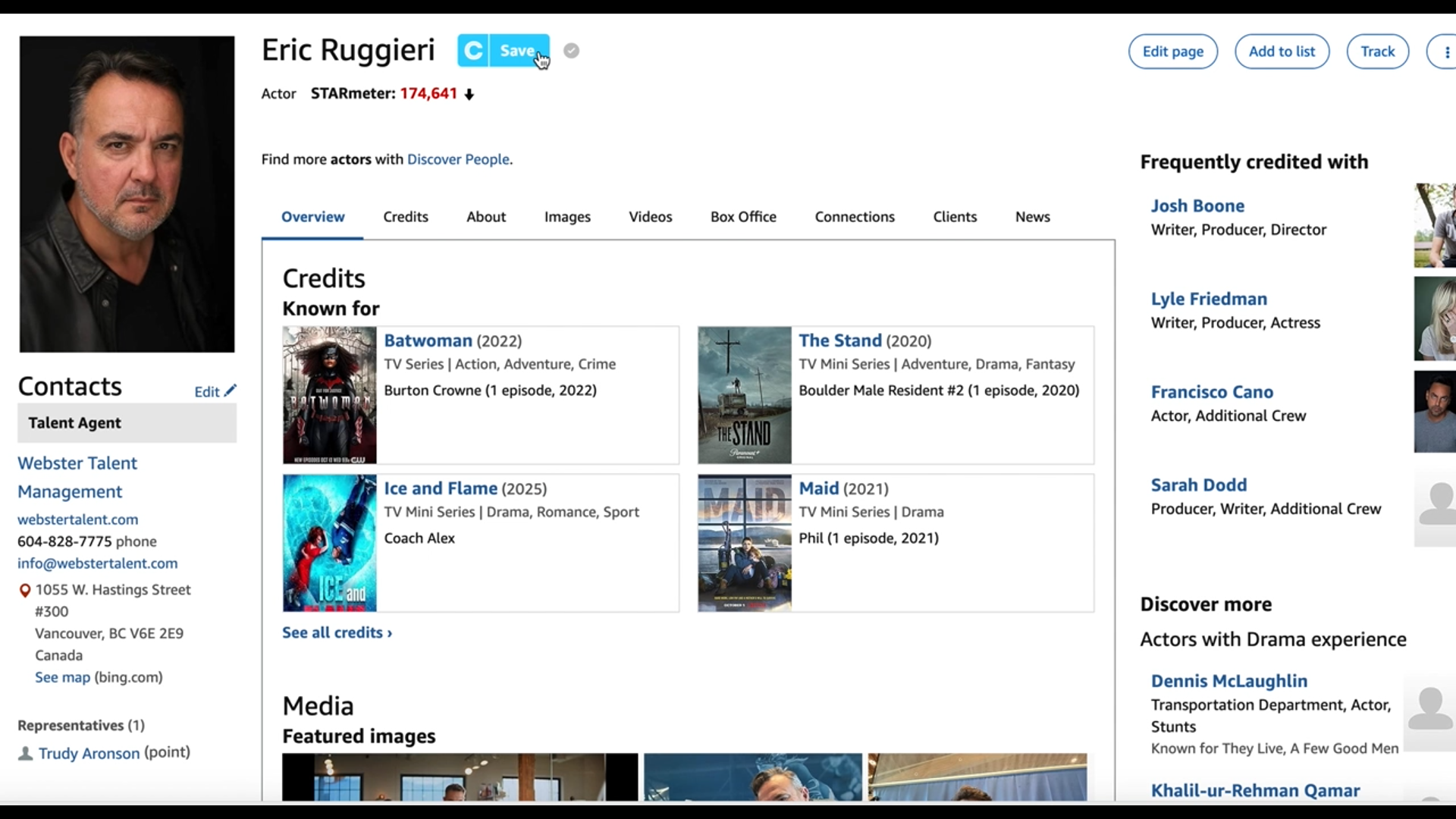The height and width of the screenshot is (819, 1456).
Task: Expand See all credits link
Action: (337, 632)
